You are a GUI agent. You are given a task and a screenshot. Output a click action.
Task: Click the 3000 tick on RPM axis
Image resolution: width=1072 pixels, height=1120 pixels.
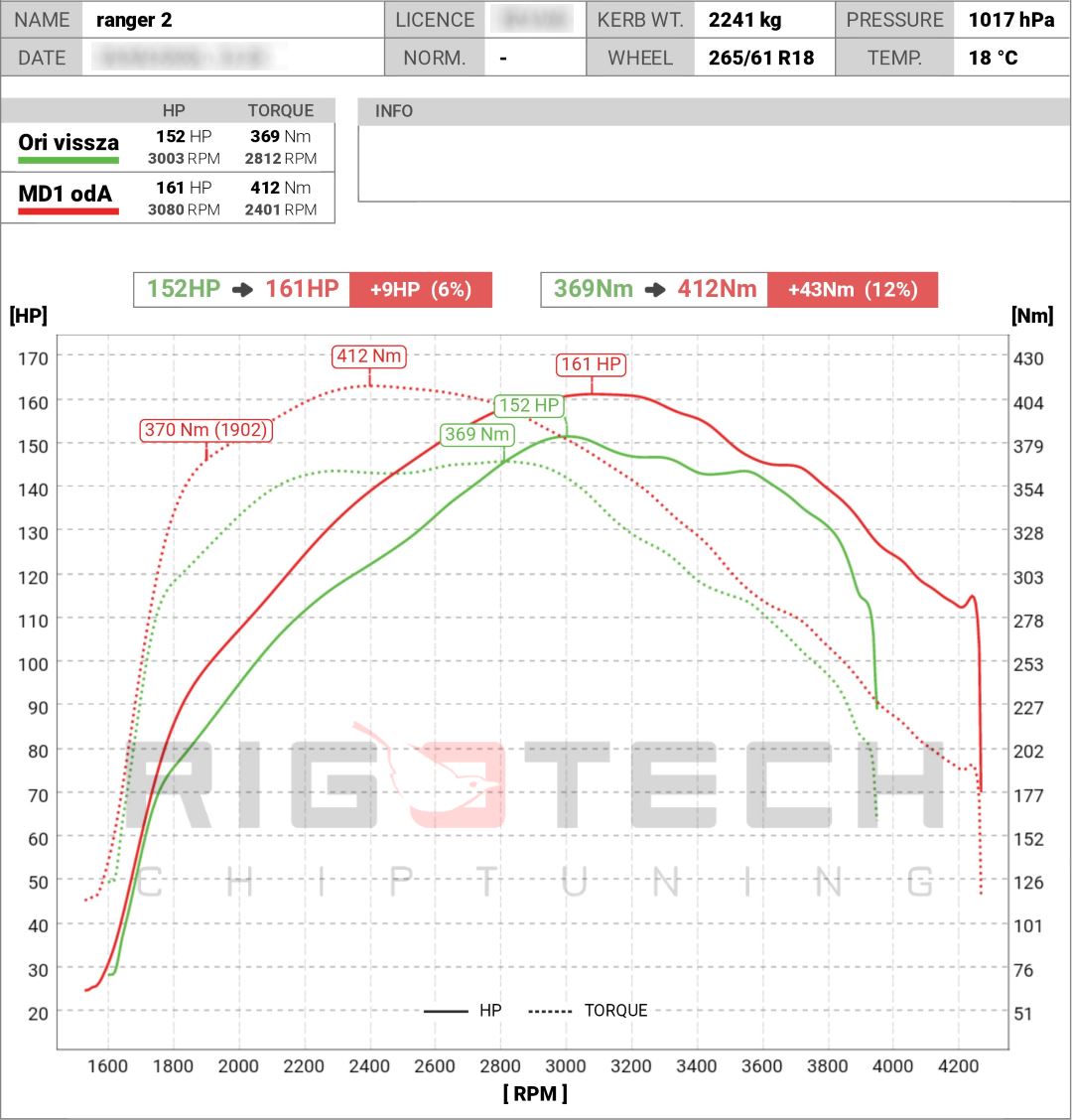point(565,1066)
